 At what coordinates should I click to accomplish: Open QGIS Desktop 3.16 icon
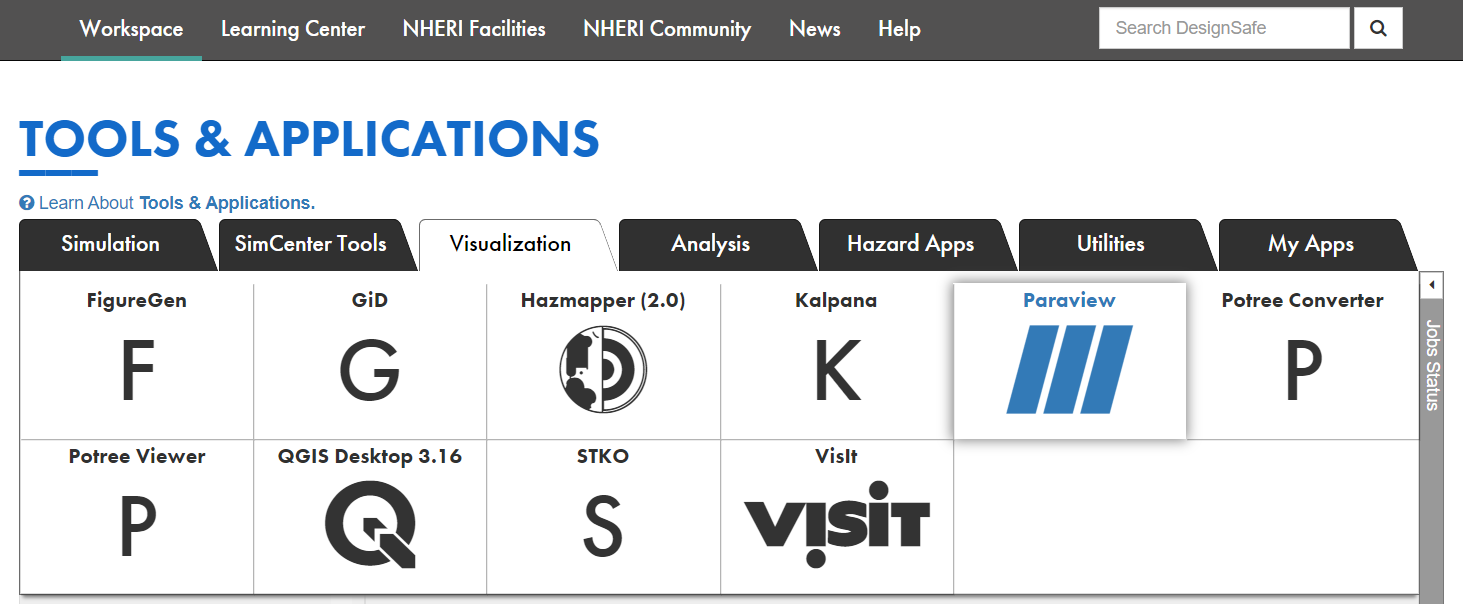pyautogui.click(x=370, y=526)
